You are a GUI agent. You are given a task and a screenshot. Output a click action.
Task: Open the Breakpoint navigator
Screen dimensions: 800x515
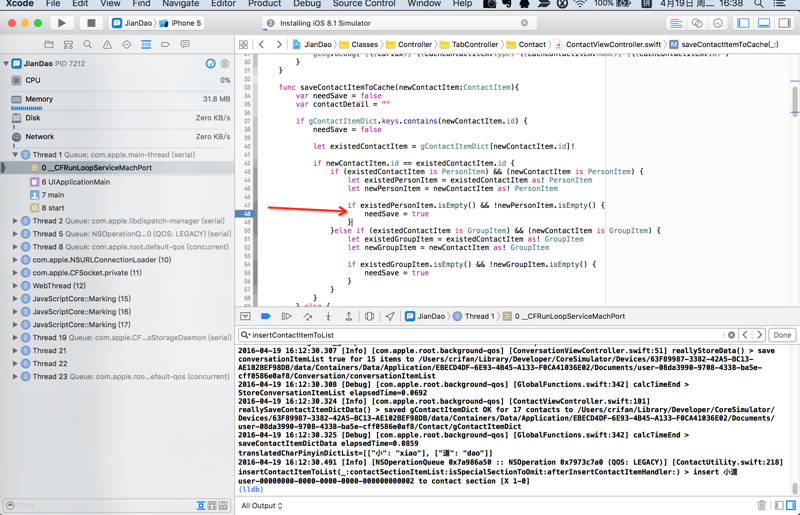click(x=165, y=45)
